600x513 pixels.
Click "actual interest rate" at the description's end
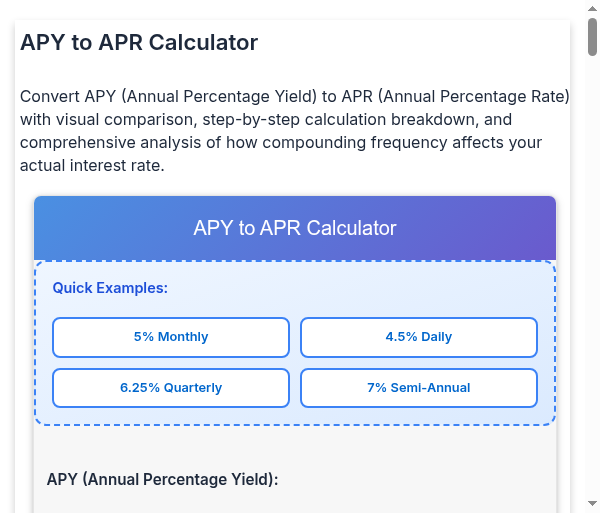pos(90,166)
